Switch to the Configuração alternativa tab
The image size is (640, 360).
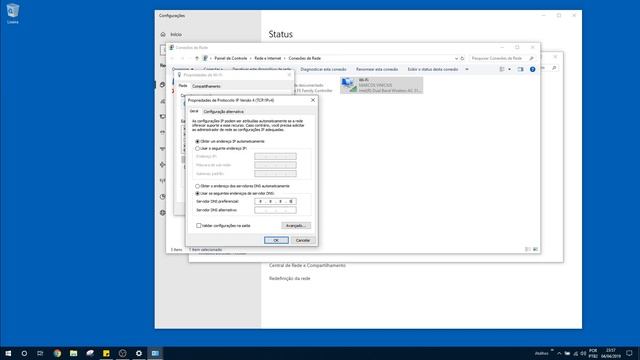coord(224,111)
